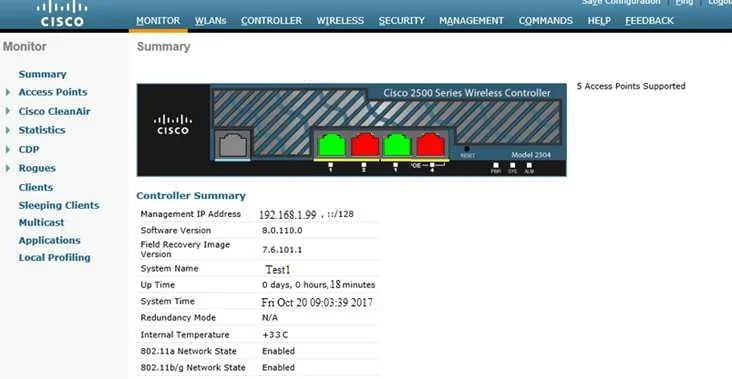Open the MANAGEMENT tab
The width and height of the screenshot is (732, 379).
click(471, 21)
